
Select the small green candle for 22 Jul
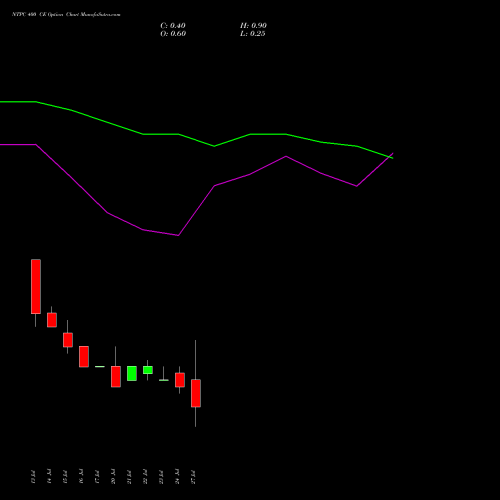tap(148, 370)
